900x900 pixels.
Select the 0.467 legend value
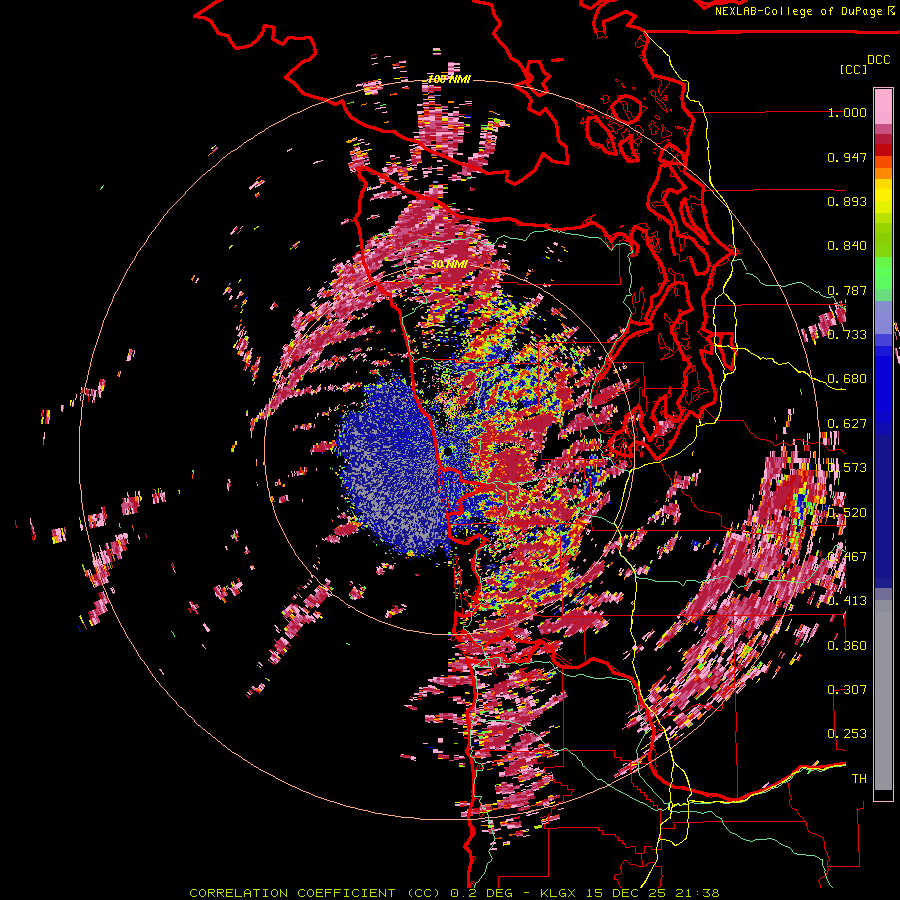[x=847, y=556]
